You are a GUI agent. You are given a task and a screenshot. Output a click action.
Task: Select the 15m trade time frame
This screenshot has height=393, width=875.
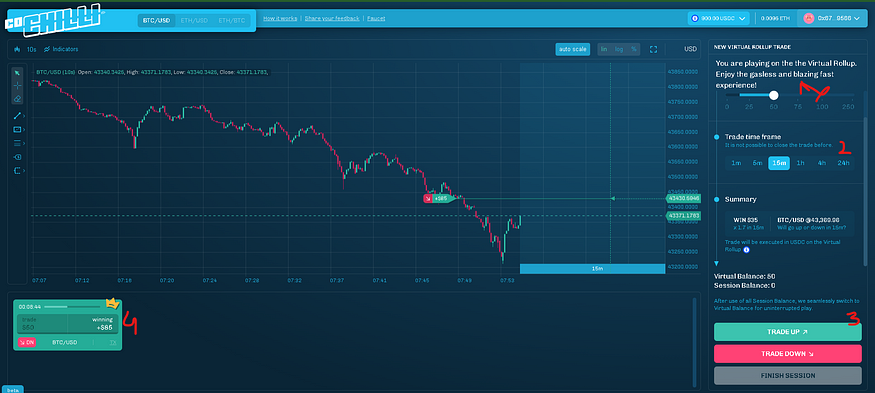pos(778,163)
